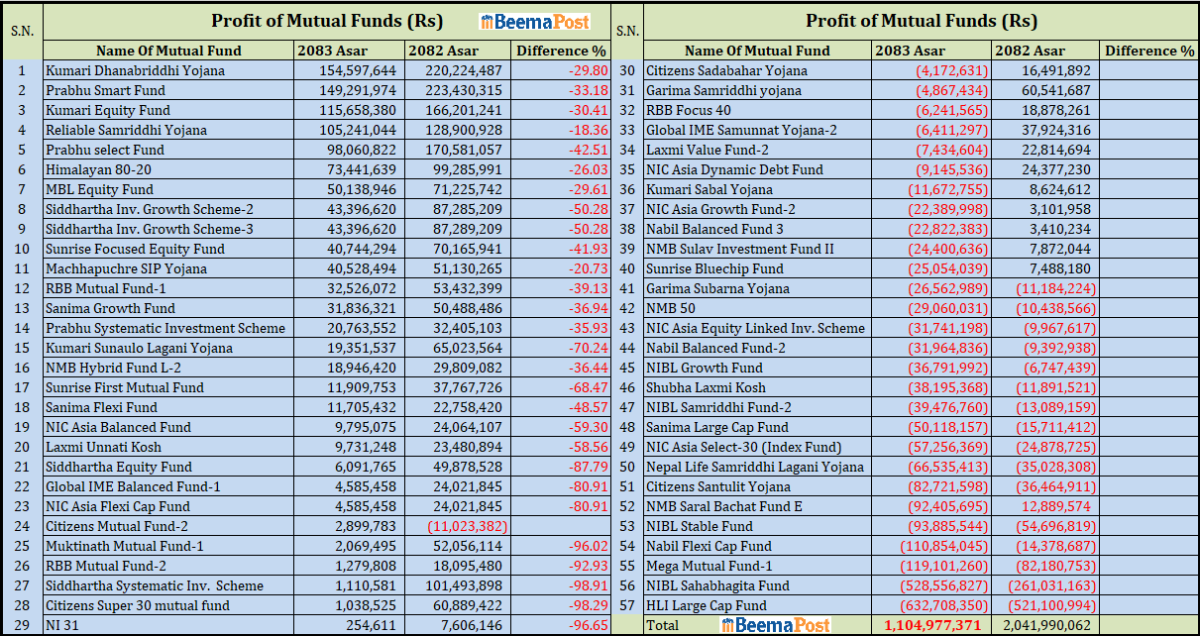Click the RBB Focus 40 name
The image size is (1200, 636).
click(x=688, y=111)
